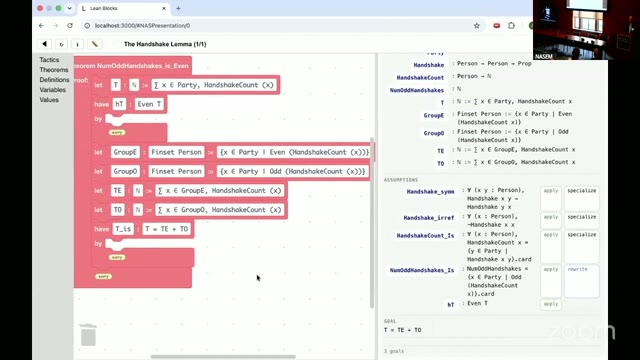This screenshot has height=360, width=640.
Task: Click specialize button for Handshake_symm
Action: (x=582, y=198)
